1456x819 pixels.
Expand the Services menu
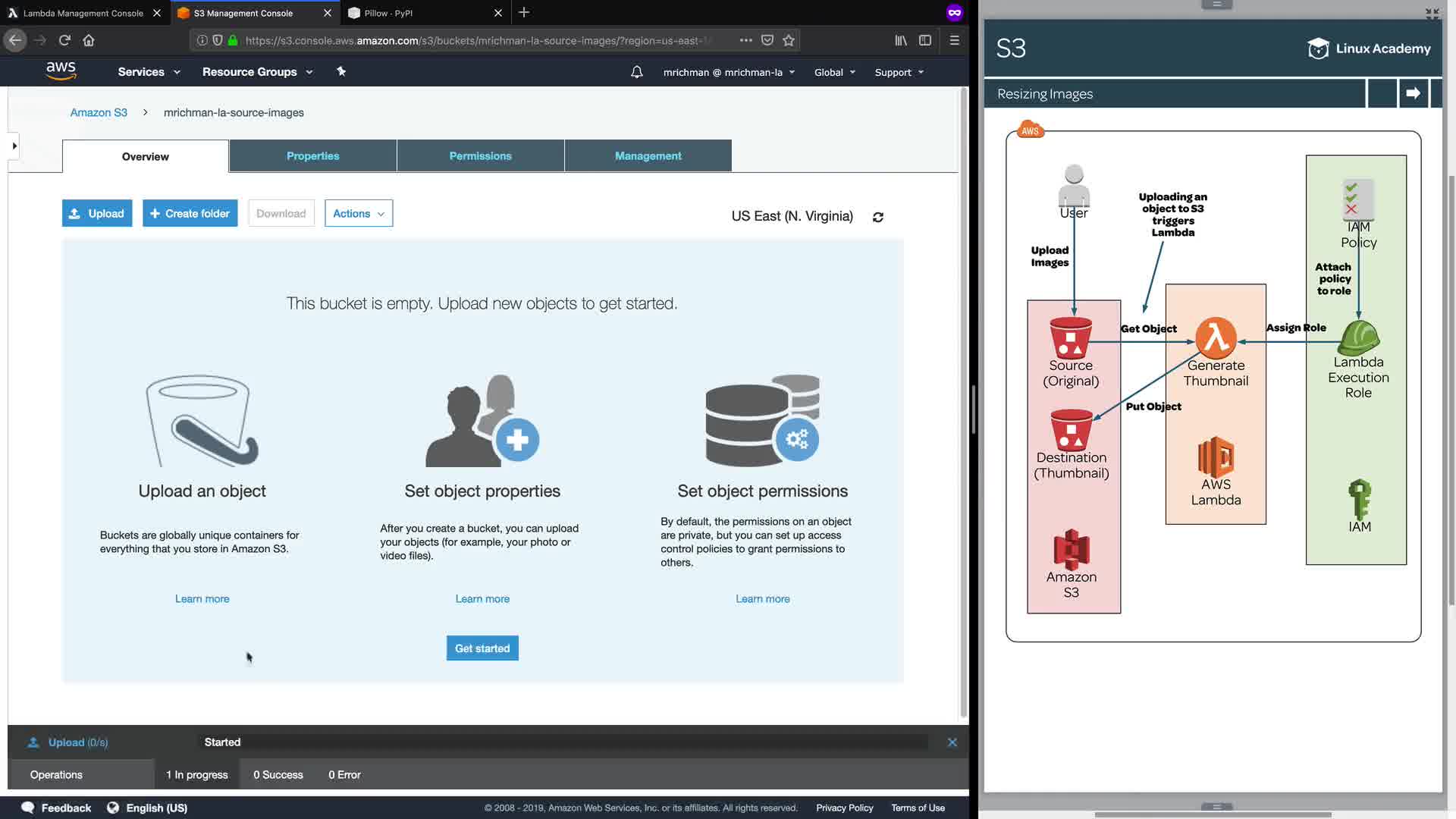(x=149, y=72)
